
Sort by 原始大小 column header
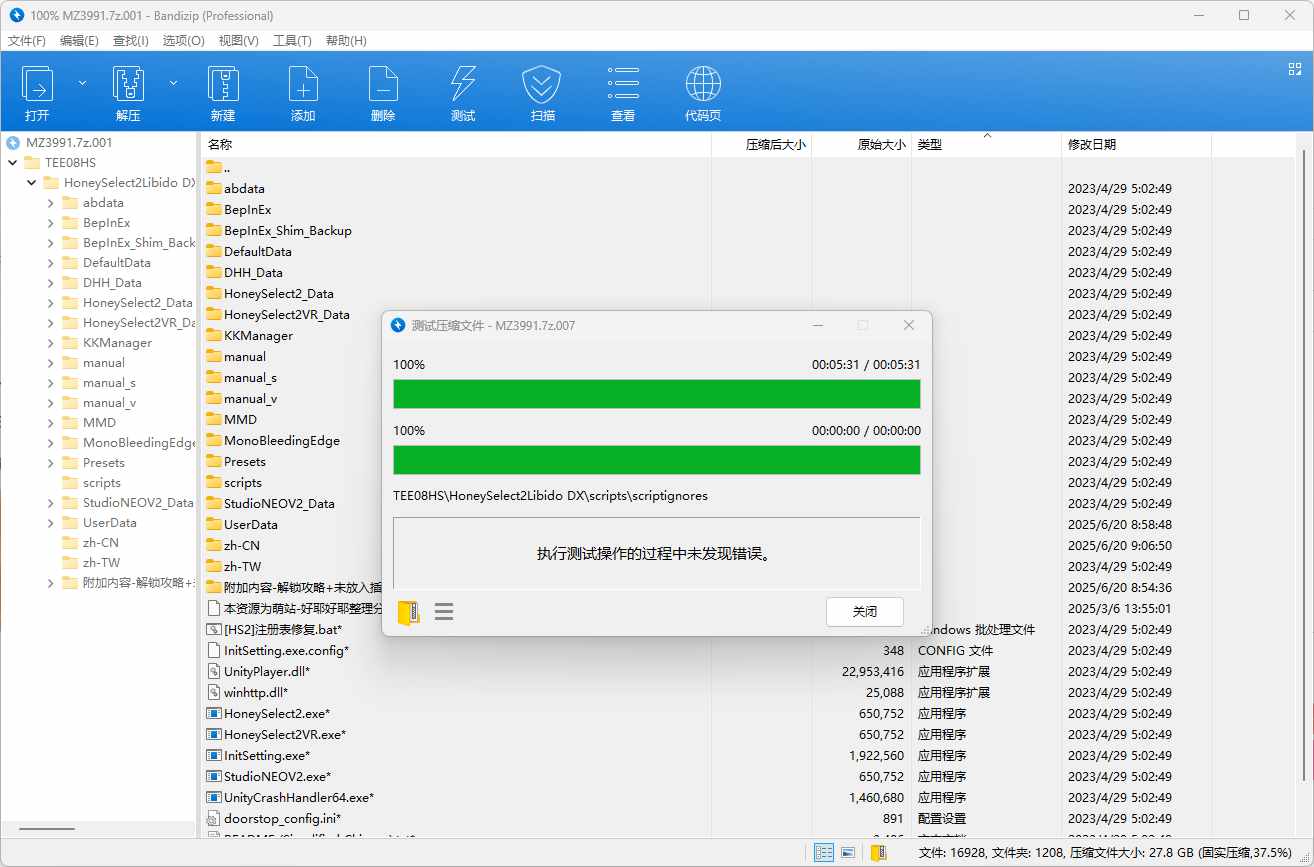pyautogui.click(x=861, y=144)
